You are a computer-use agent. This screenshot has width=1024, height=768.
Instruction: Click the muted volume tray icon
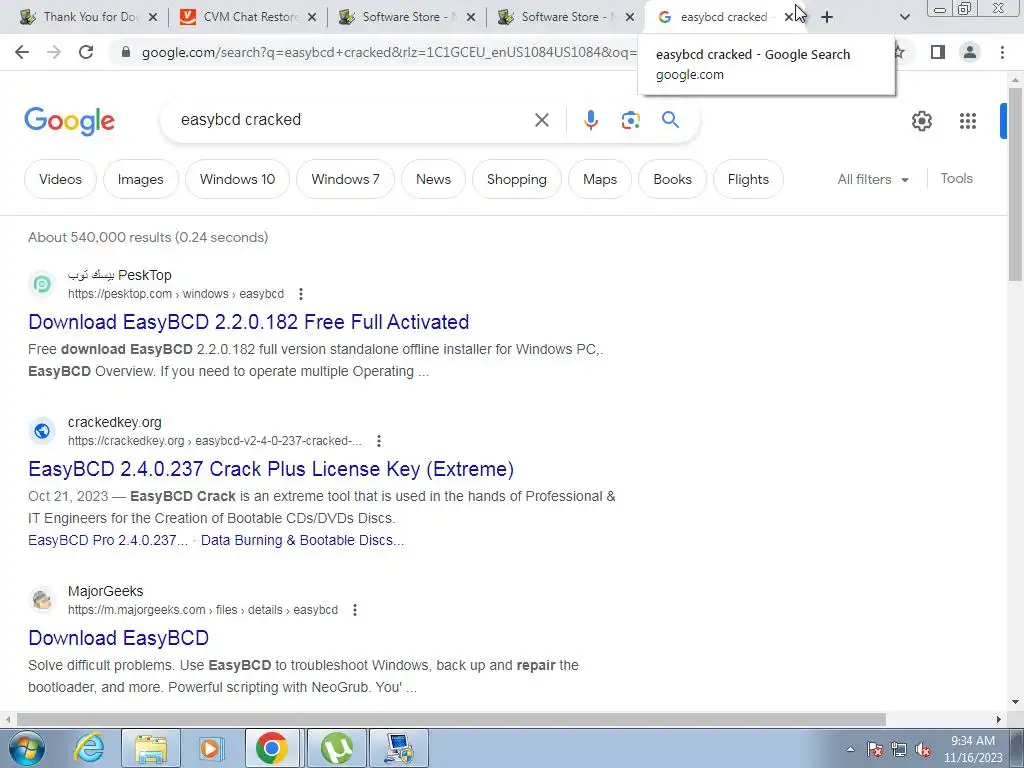tap(923, 750)
